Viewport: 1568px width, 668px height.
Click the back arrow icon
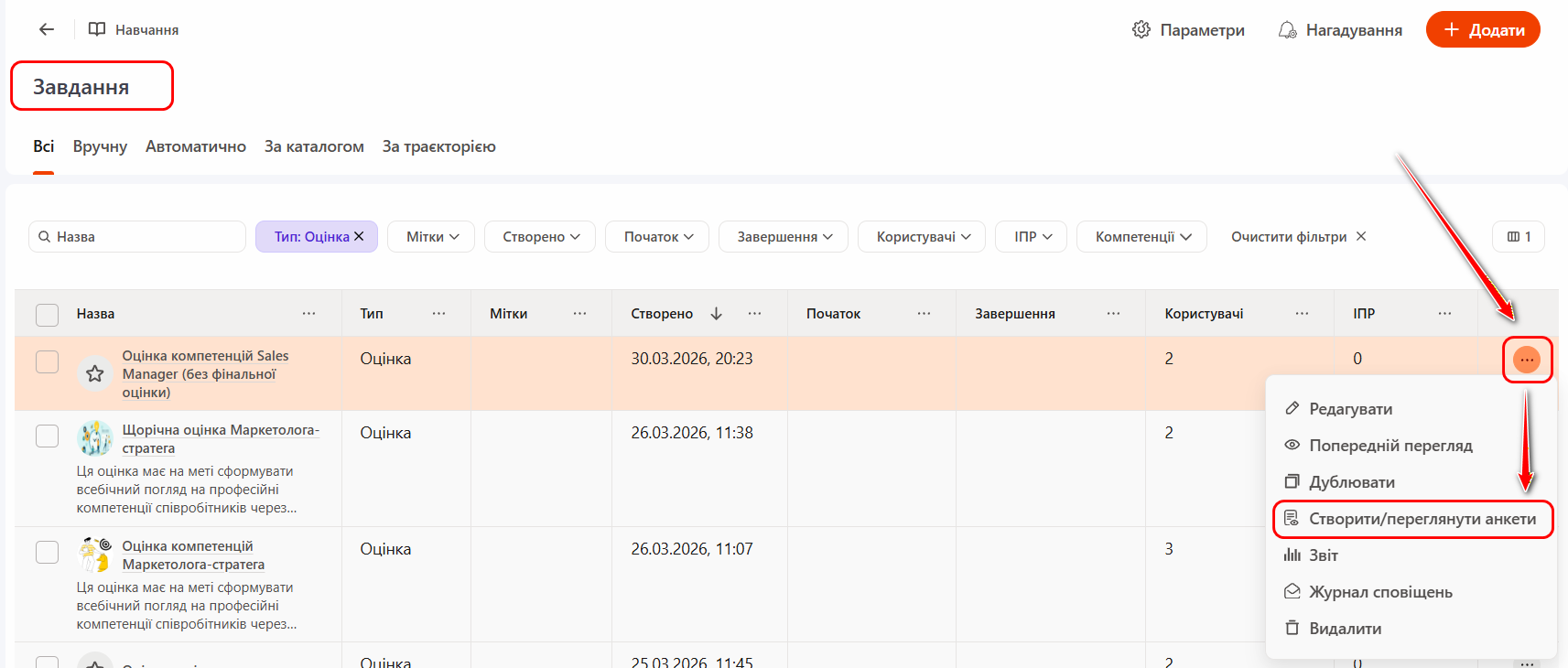coord(47,29)
